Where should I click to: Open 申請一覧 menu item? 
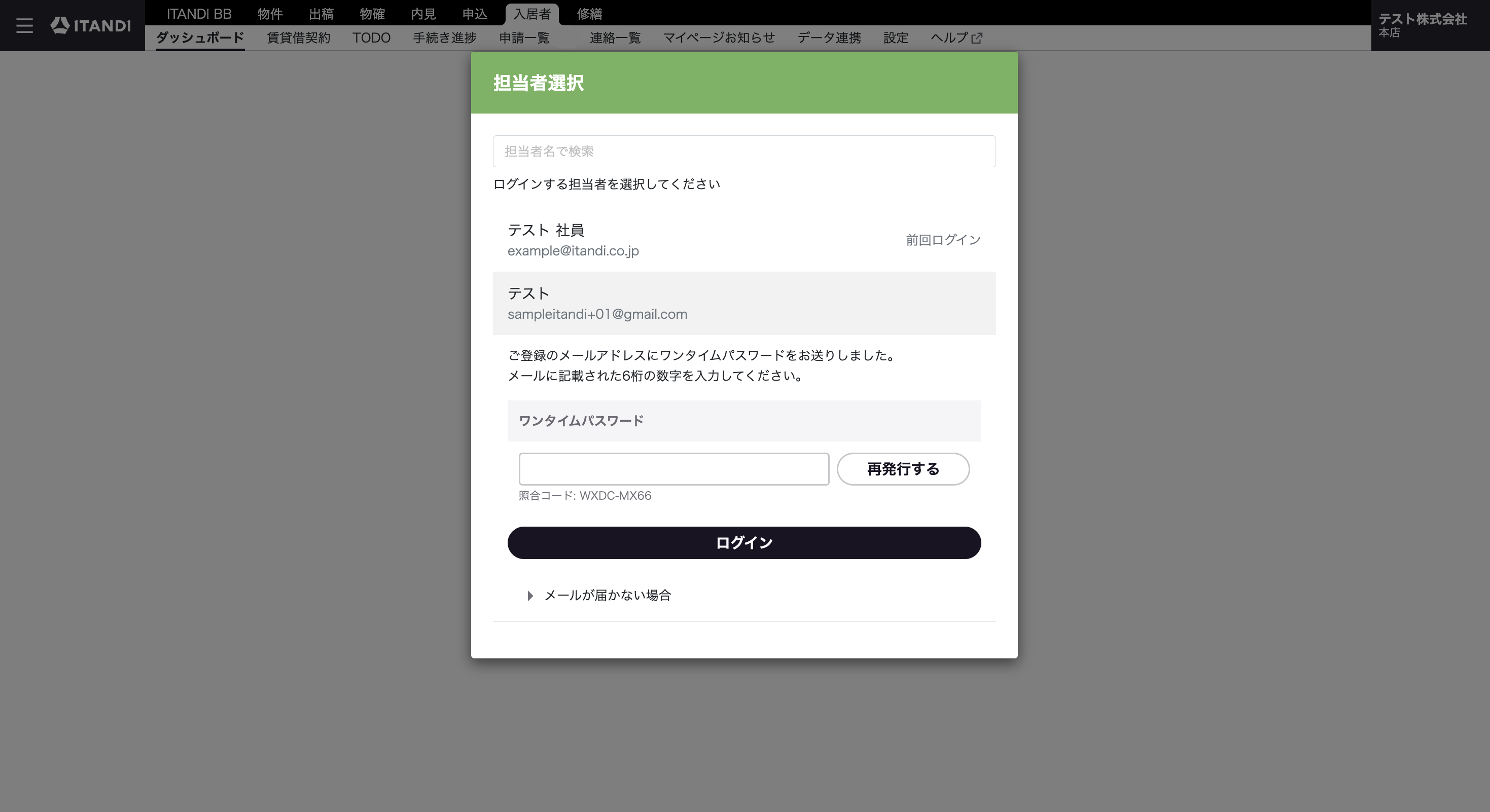click(524, 38)
